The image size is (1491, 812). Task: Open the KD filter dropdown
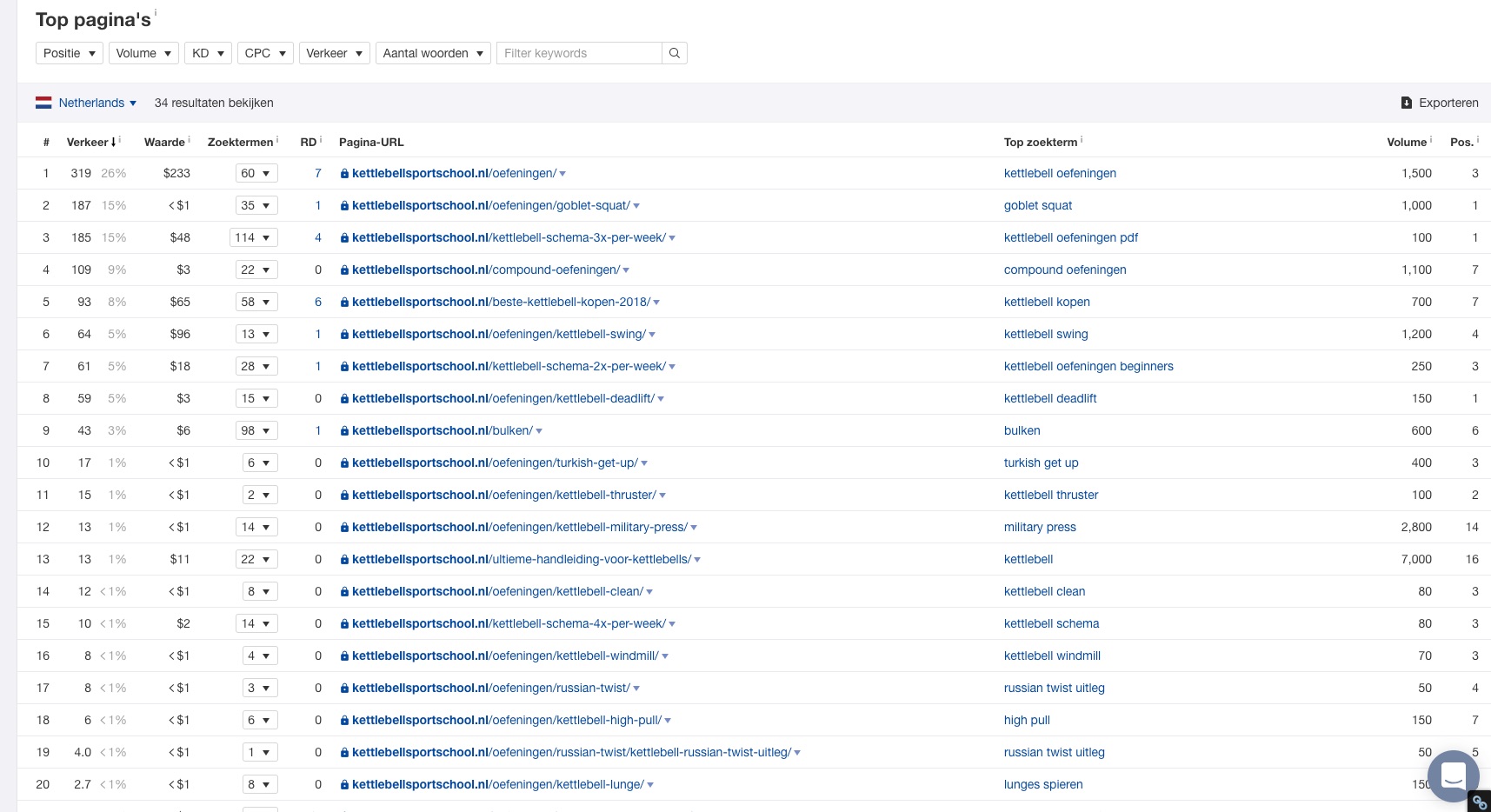tap(208, 53)
